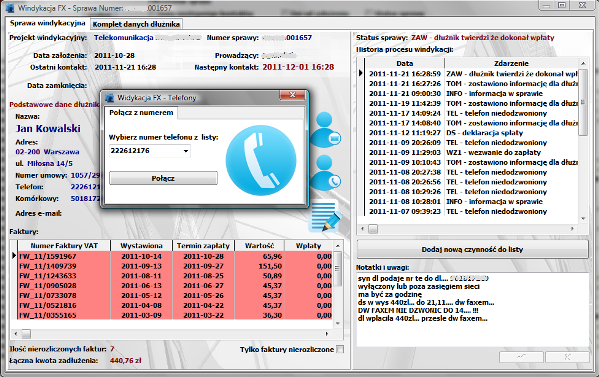Click inside the Notatki i uwagi text area
This screenshot has width=599, height=377.
472,309
